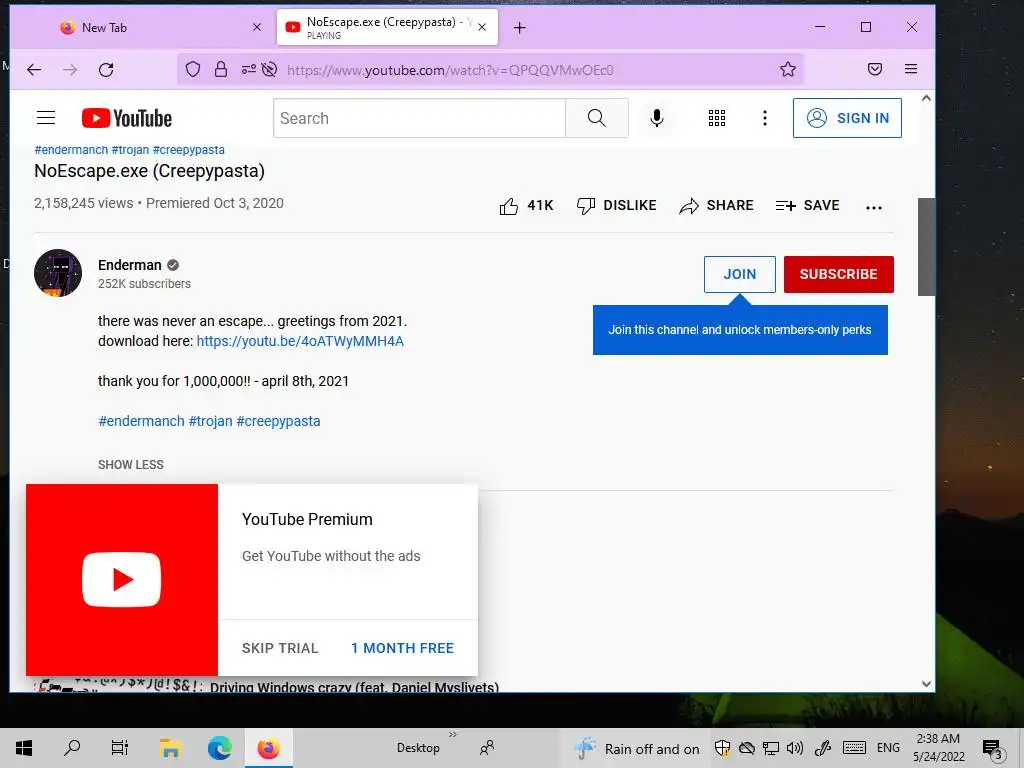This screenshot has width=1024, height=768.
Task: Subscribe to the Enderman channel
Action: (x=839, y=274)
